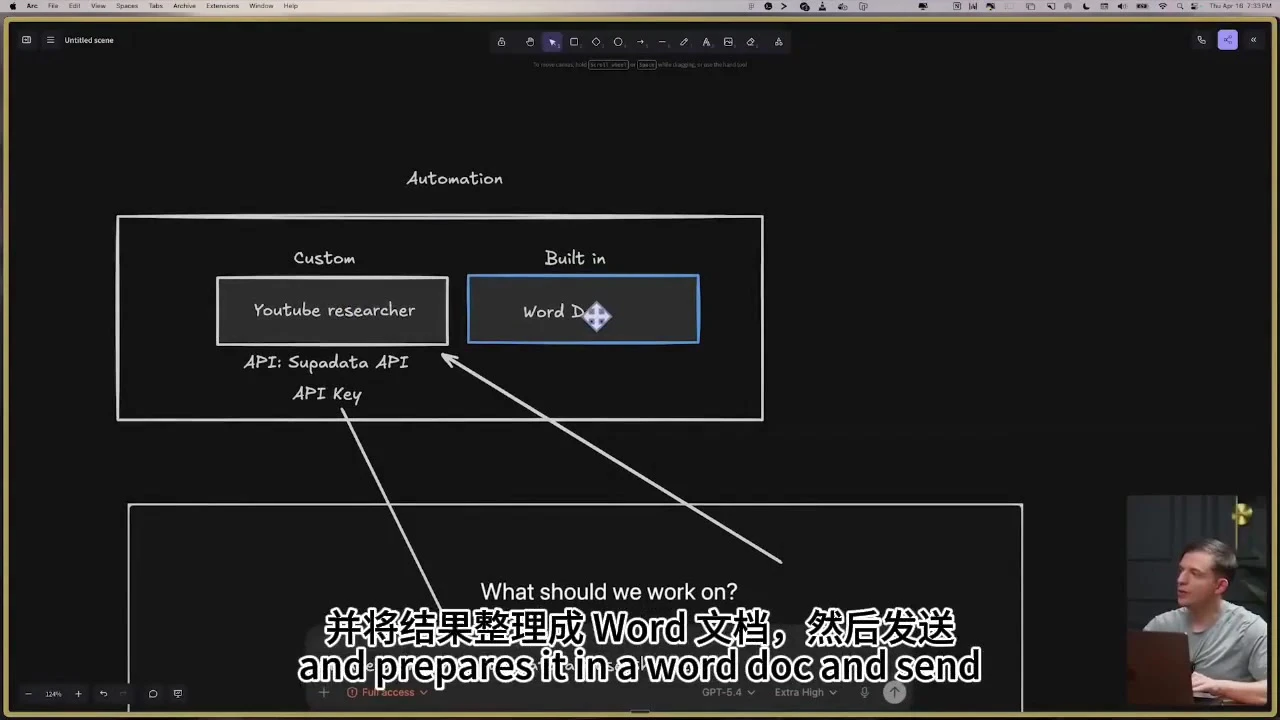Activate the microphone in the chat composer
This screenshot has height=720, width=1280.
pyautogui.click(x=864, y=692)
